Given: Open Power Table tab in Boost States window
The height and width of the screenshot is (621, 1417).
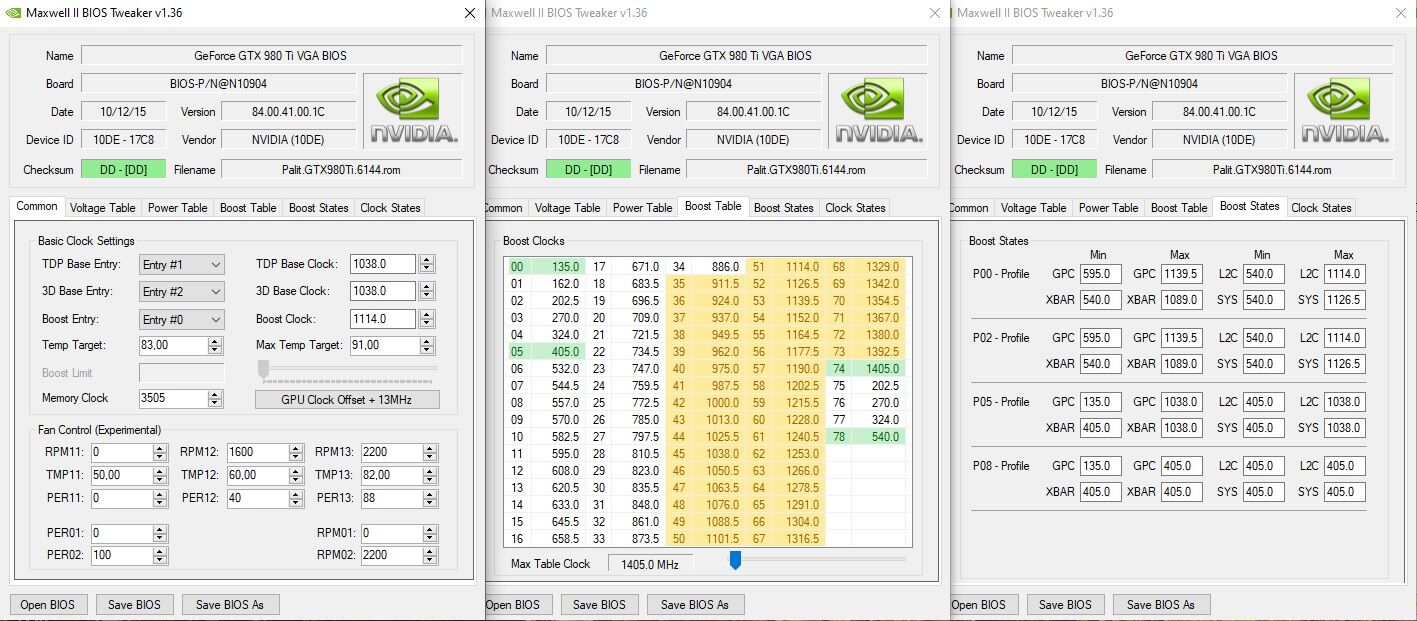Looking at the screenshot, I should tap(1109, 208).
